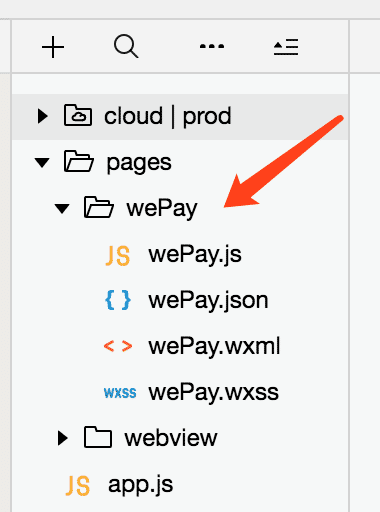Open the three-dots more options menu
Image resolution: width=380 pixels, height=512 pixels.
pos(212,46)
